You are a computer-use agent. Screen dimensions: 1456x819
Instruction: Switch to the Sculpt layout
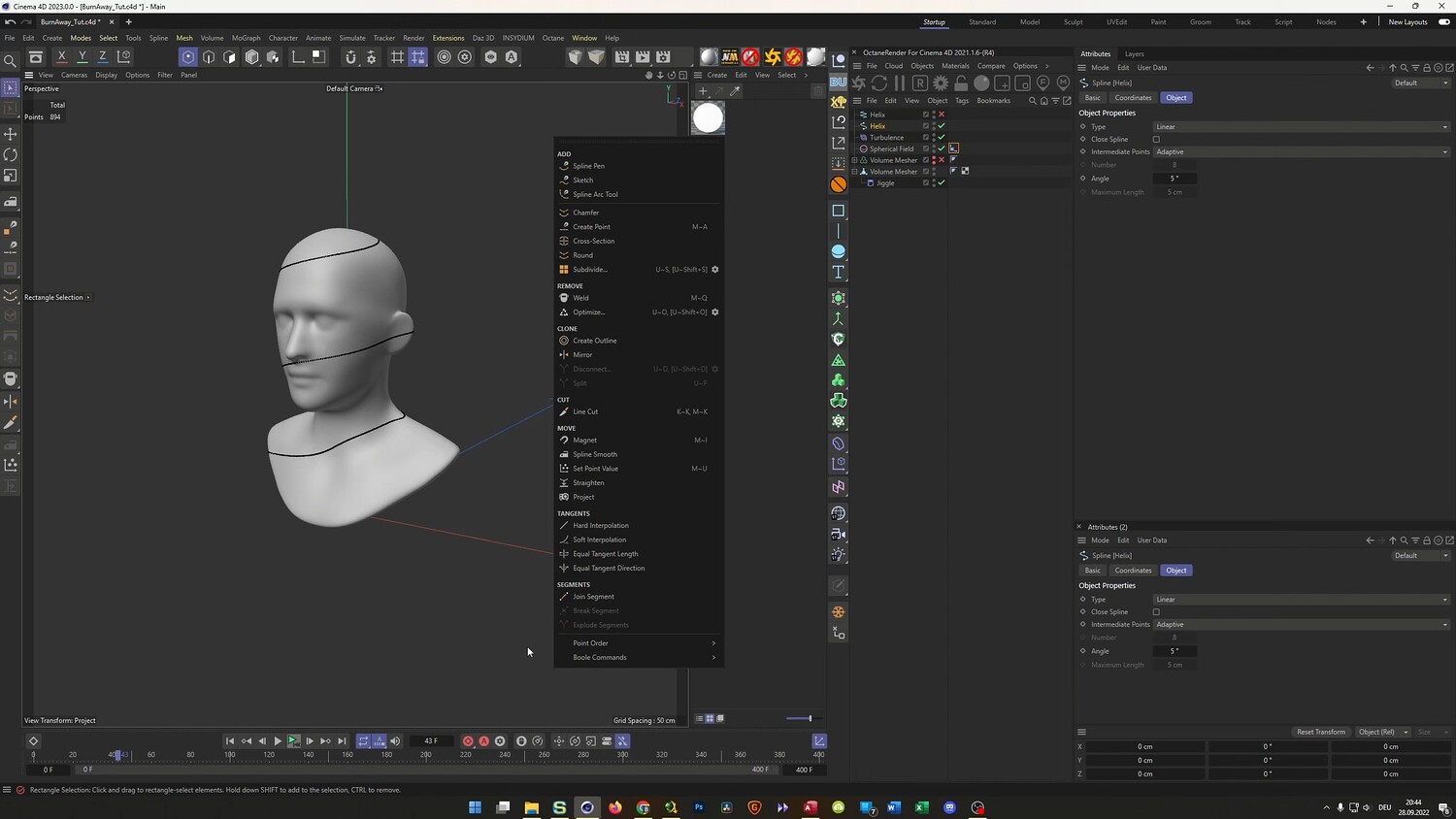tap(1073, 22)
